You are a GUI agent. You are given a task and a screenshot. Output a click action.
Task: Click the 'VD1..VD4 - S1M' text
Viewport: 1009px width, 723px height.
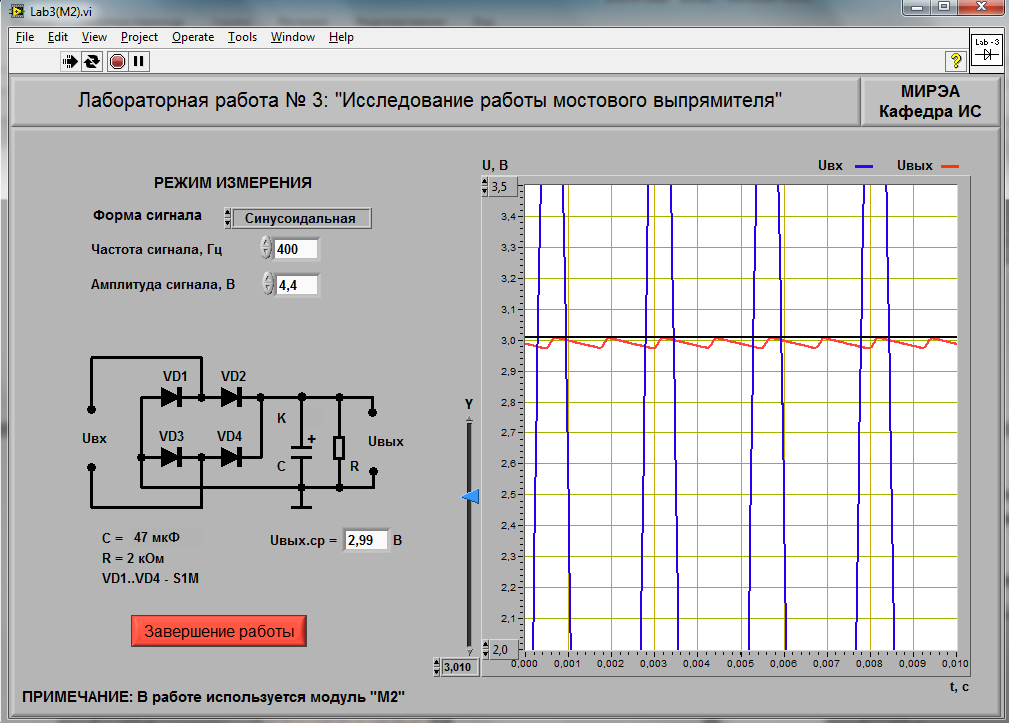pos(151,578)
